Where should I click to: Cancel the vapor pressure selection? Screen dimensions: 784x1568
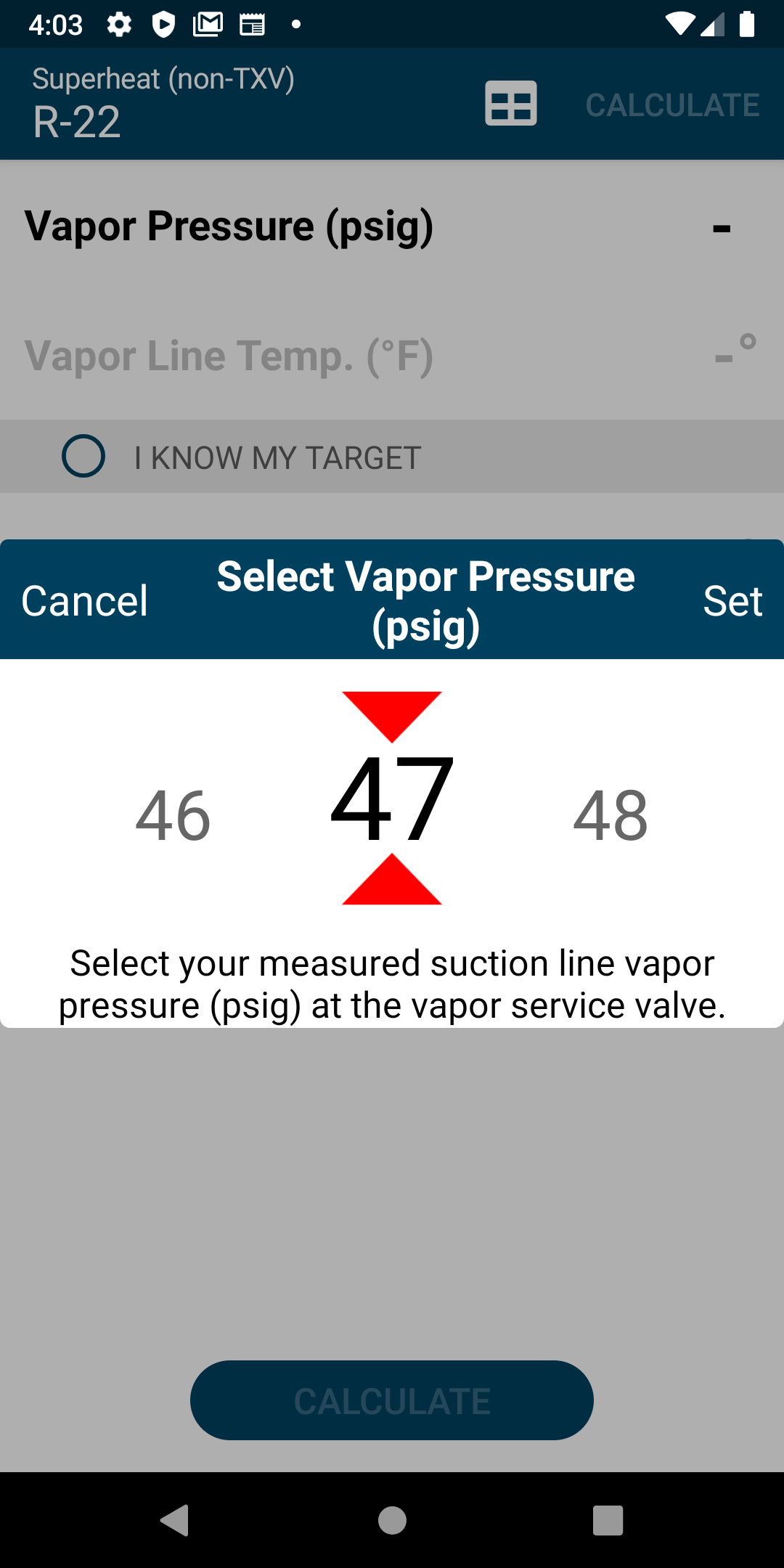[x=84, y=600]
